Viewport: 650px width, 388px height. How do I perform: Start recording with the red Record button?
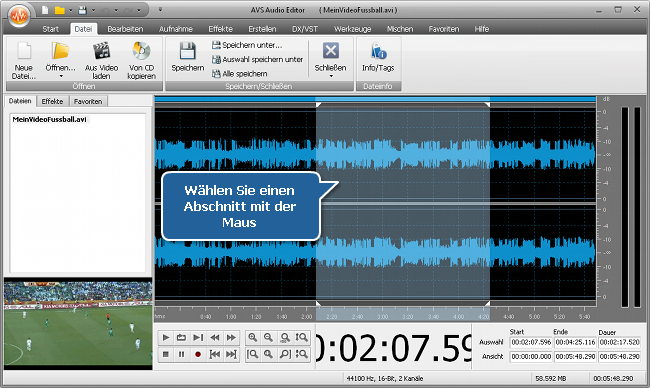pos(198,354)
